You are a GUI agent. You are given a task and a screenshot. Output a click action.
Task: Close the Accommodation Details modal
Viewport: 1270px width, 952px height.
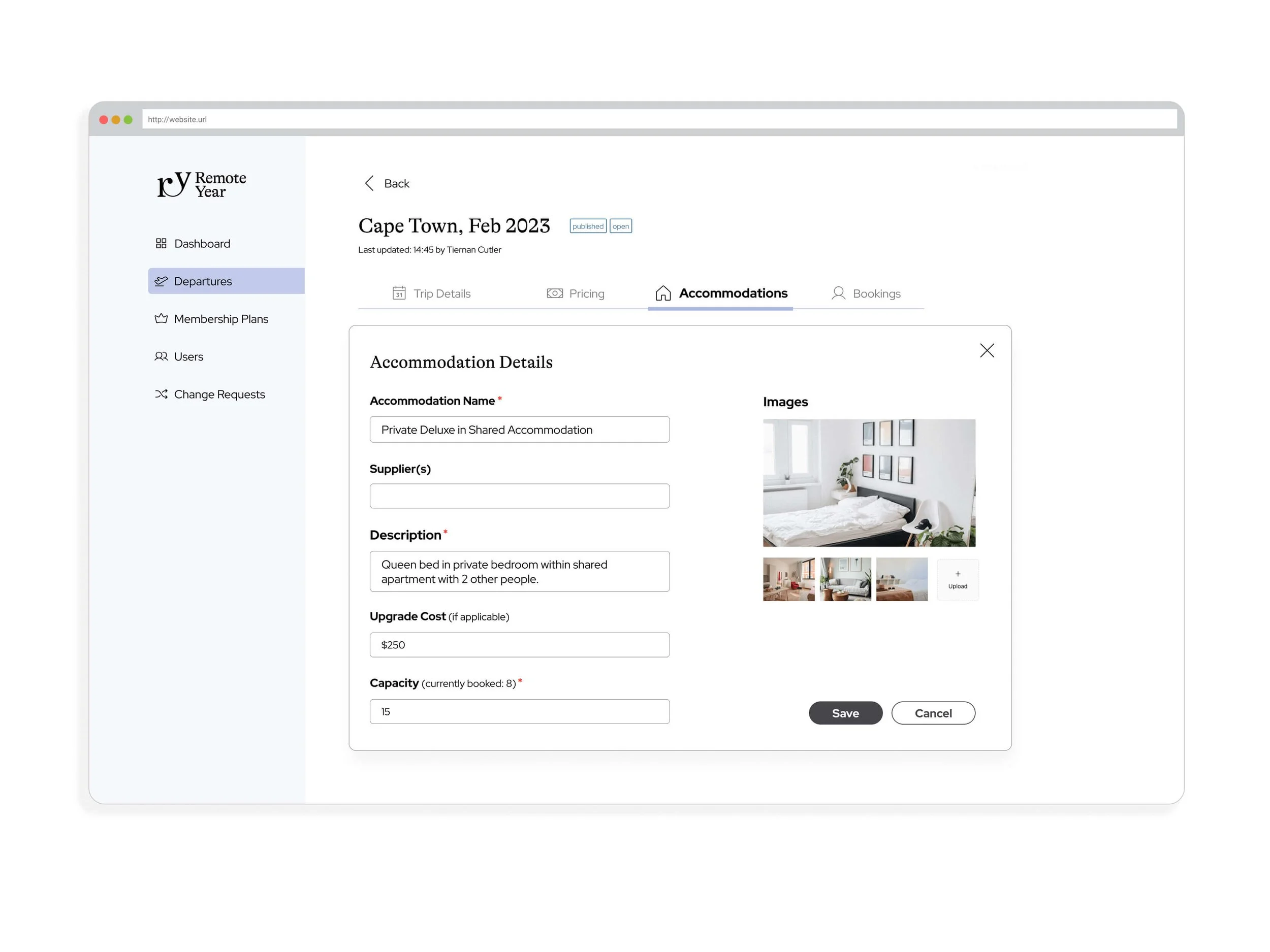[x=987, y=350]
